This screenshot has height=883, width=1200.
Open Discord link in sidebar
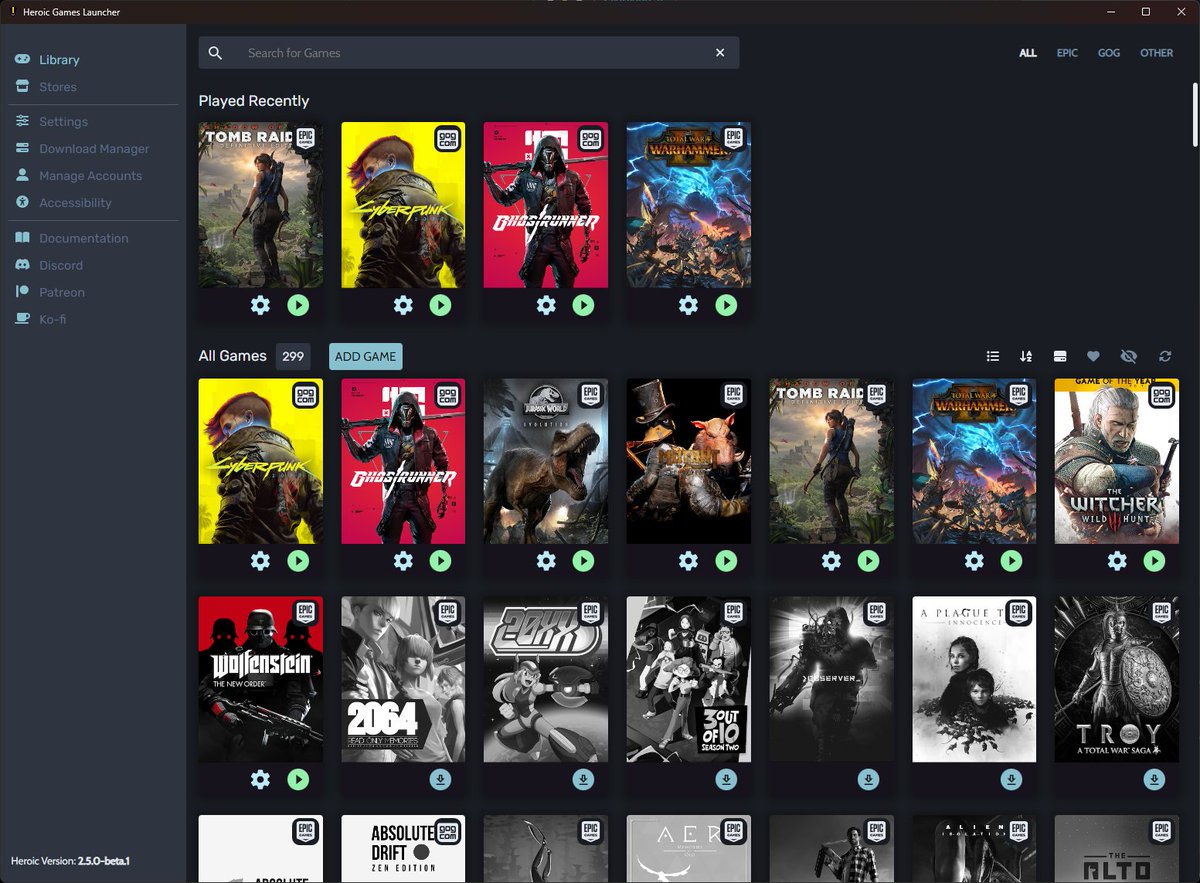point(49,265)
